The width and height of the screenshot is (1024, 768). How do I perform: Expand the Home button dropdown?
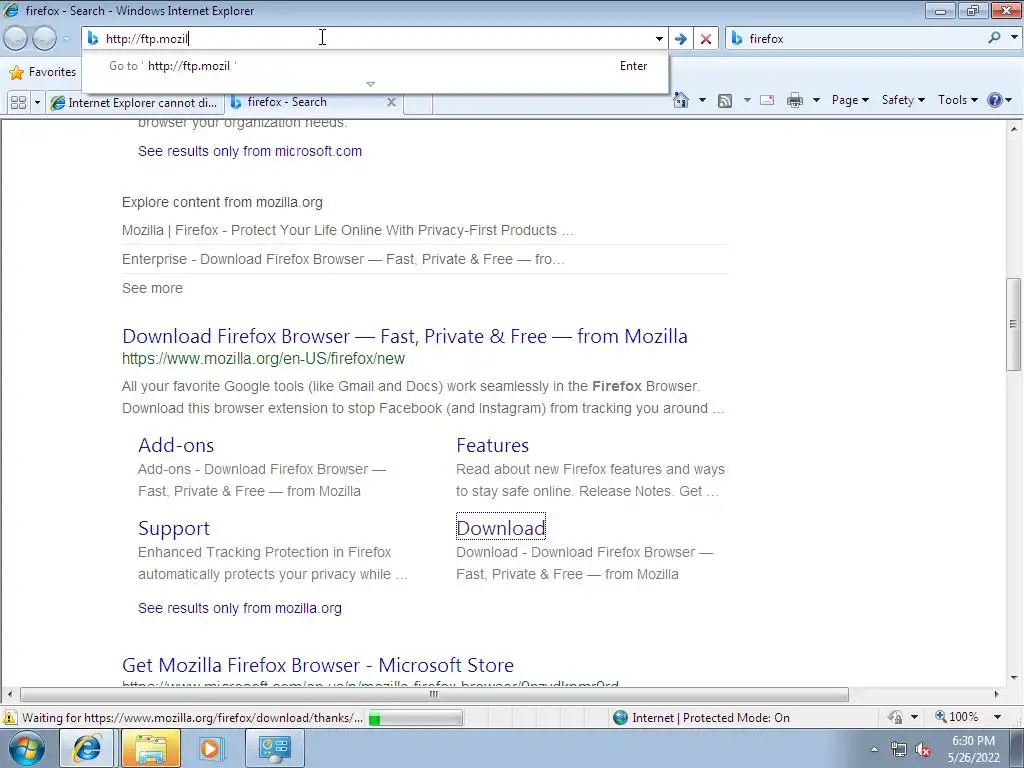coord(702,100)
